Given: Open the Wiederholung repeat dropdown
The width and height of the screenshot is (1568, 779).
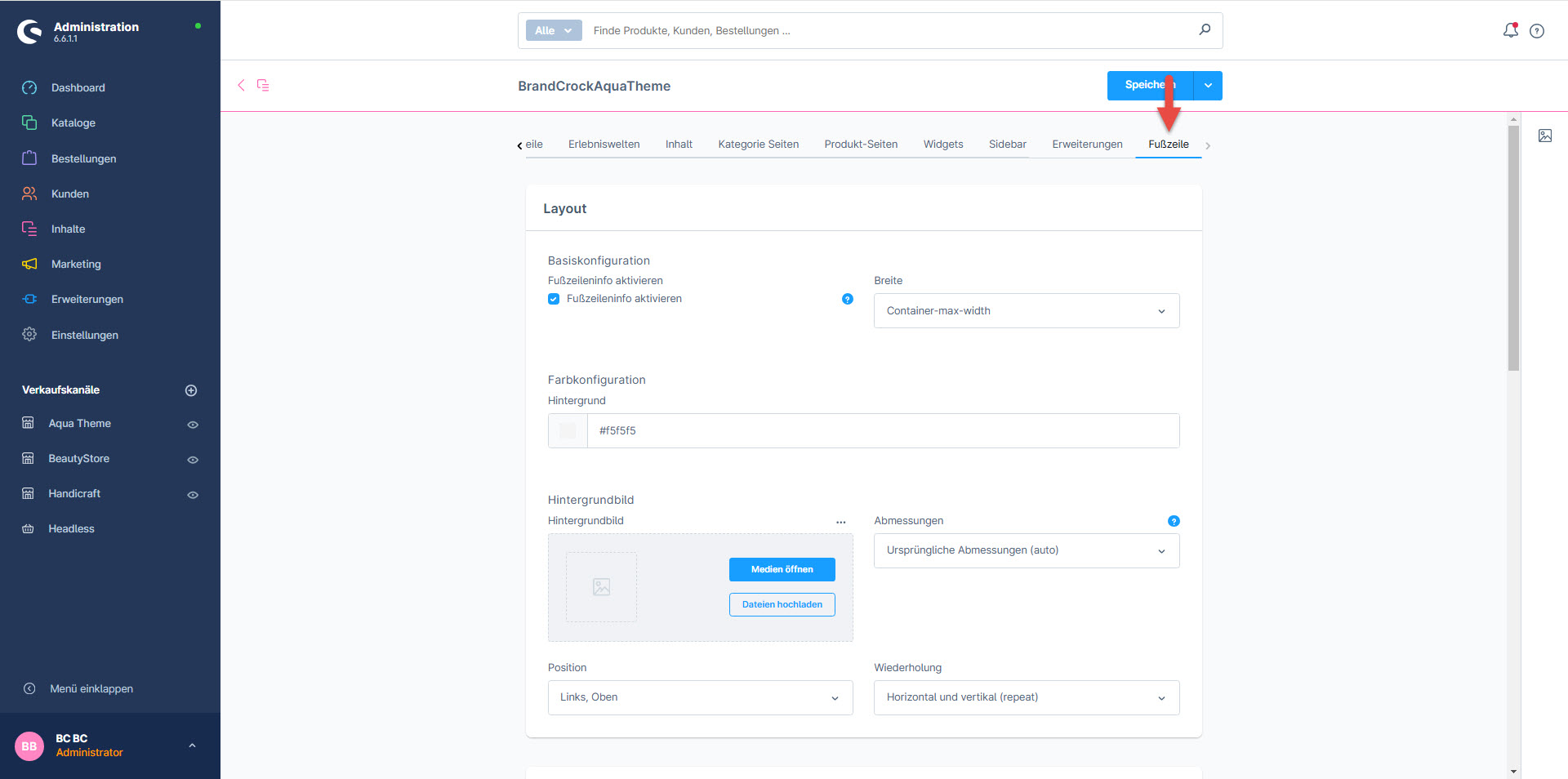Looking at the screenshot, I should pos(1026,697).
